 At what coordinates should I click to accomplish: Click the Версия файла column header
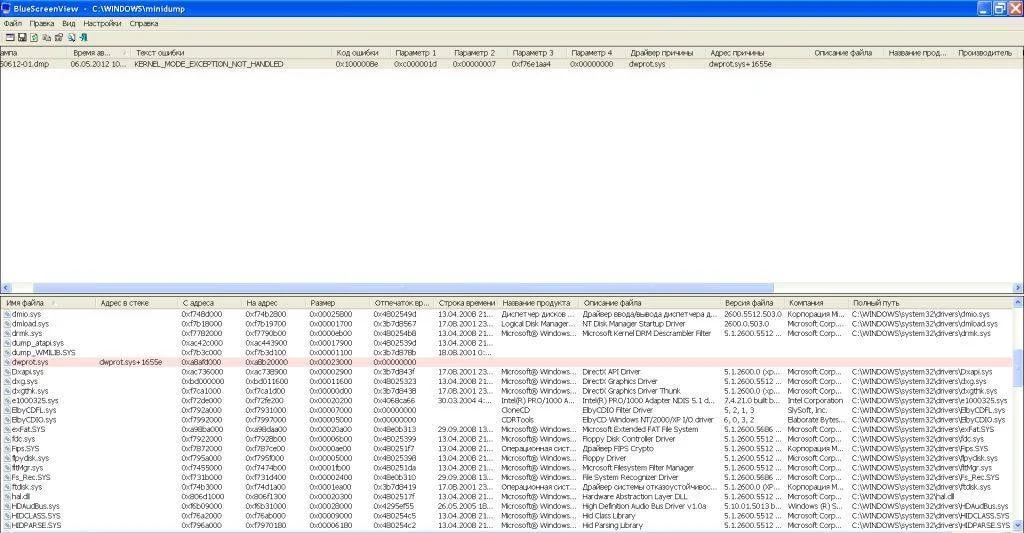coord(752,303)
